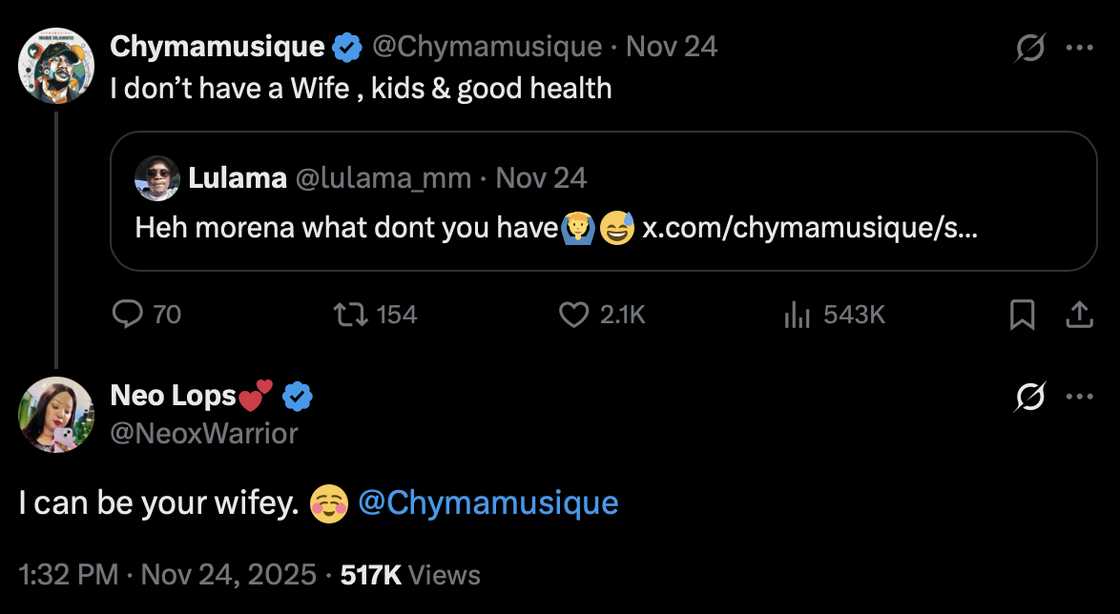This screenshot has width=1120, height=614.
Task: Click the Grok icon on Neo Lops' reply
Action: click(x=1030, y=395)
